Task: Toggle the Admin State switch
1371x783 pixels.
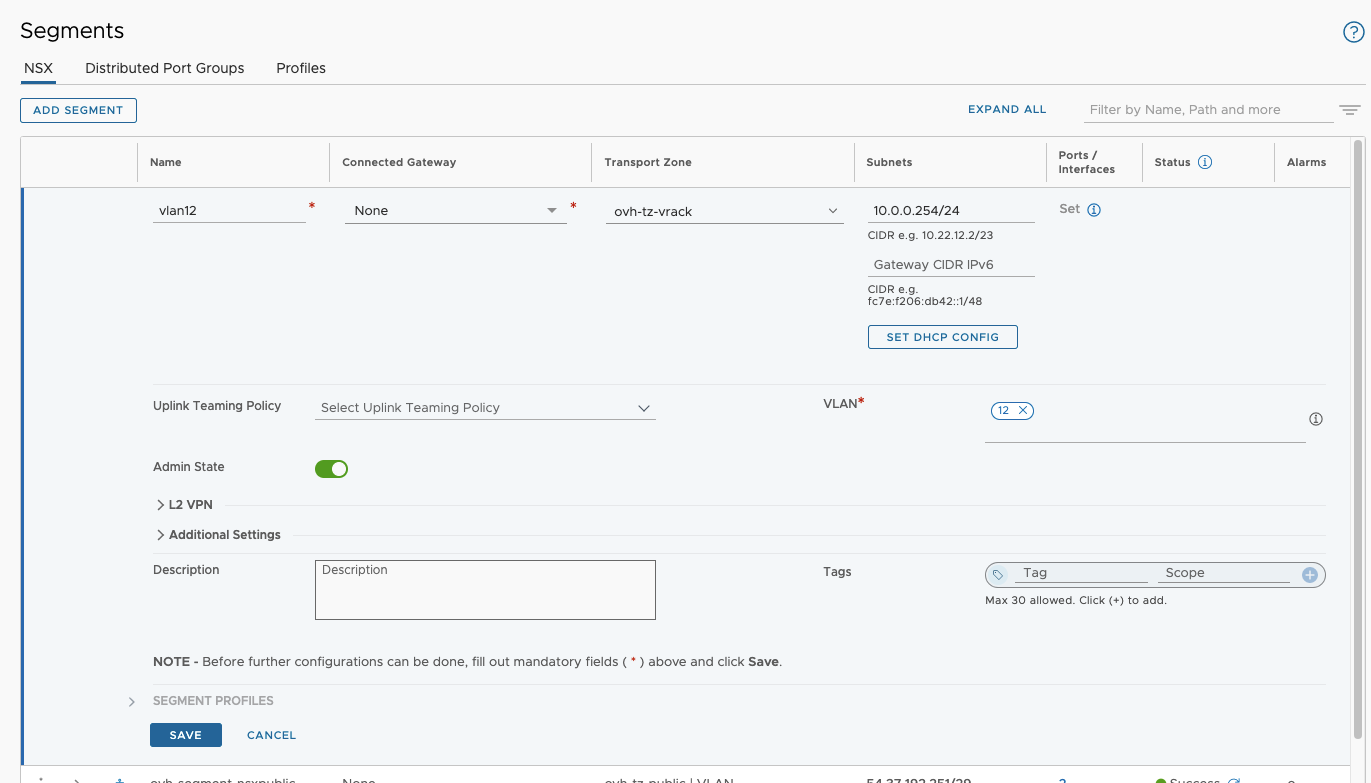Action: click(331, 468)
